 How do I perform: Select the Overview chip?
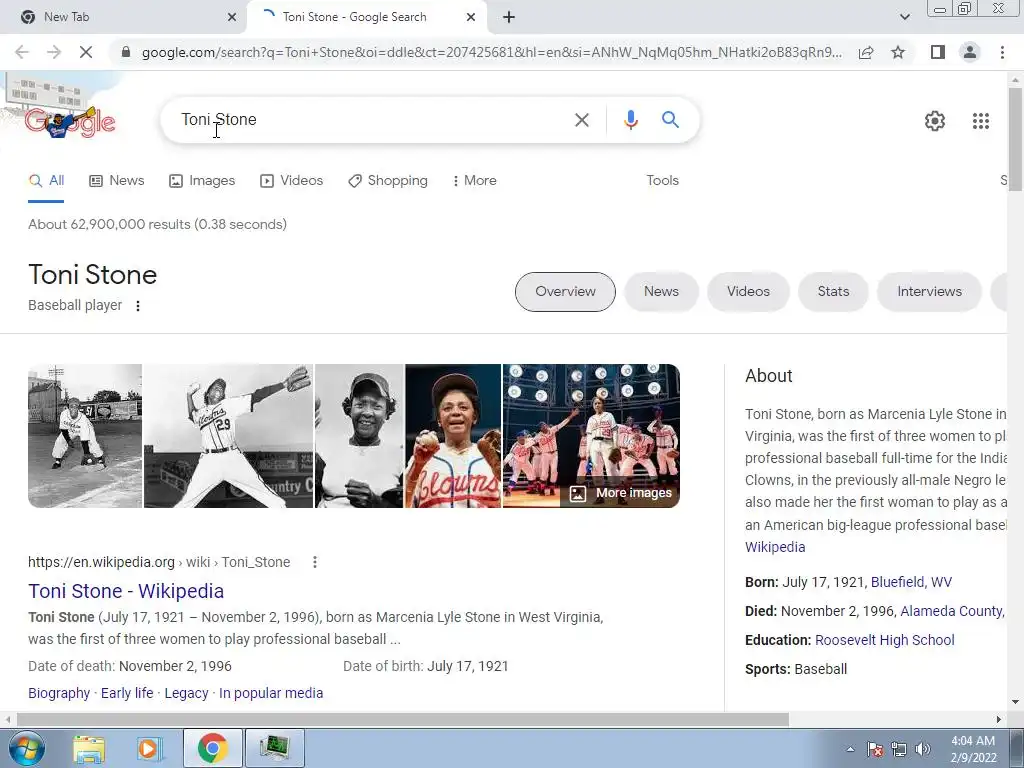coord(565,292)
